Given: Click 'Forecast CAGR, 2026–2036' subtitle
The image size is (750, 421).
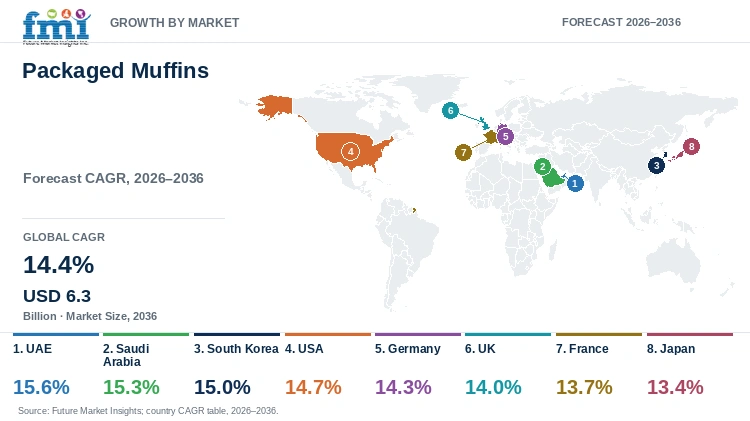Looking at the screenshot, I should (113, 178).
